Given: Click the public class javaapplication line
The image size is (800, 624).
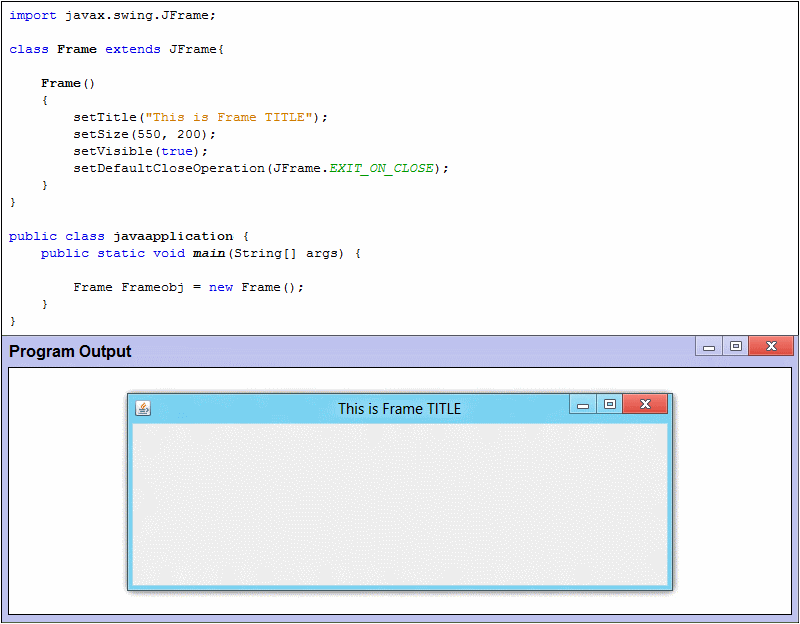Looking at the screenshot, I should 129,236.
